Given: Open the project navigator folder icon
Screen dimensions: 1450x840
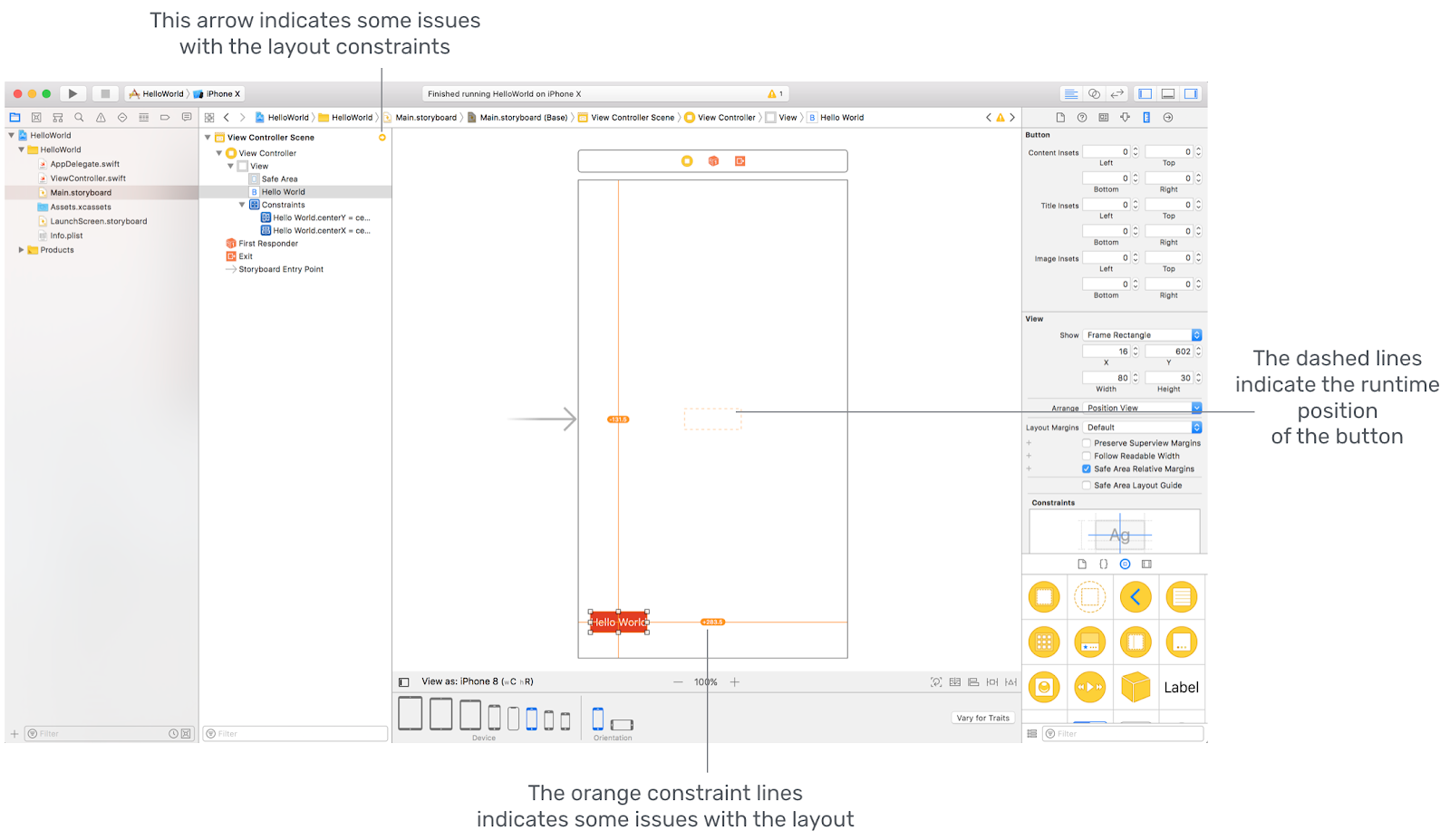Looking at the screenshot, I should 14,117.
